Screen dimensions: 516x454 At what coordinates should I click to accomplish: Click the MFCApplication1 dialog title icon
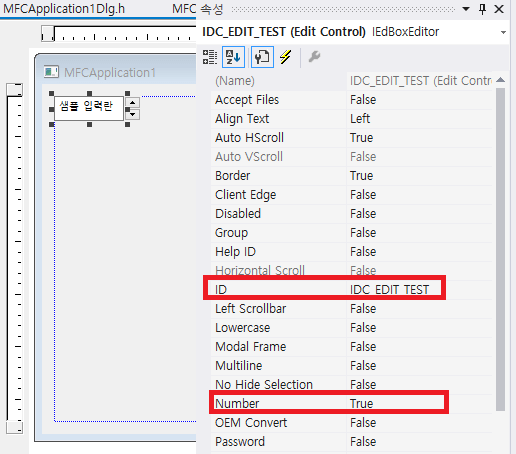[x=51, y=72]
